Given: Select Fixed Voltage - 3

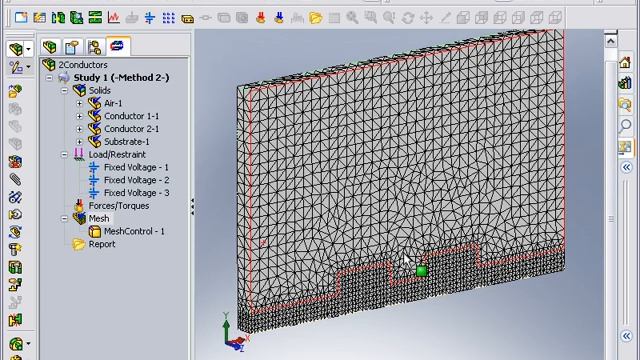Looking at the screenshot, I should click(136, 193).
